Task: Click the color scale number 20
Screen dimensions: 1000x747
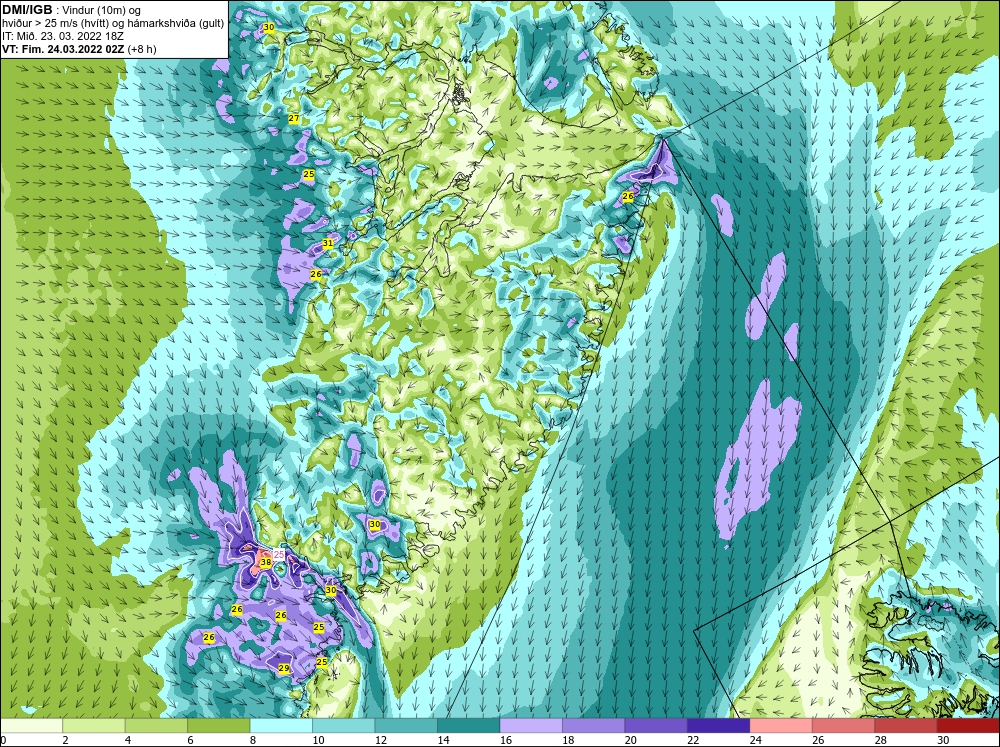Action: point(631,740)
